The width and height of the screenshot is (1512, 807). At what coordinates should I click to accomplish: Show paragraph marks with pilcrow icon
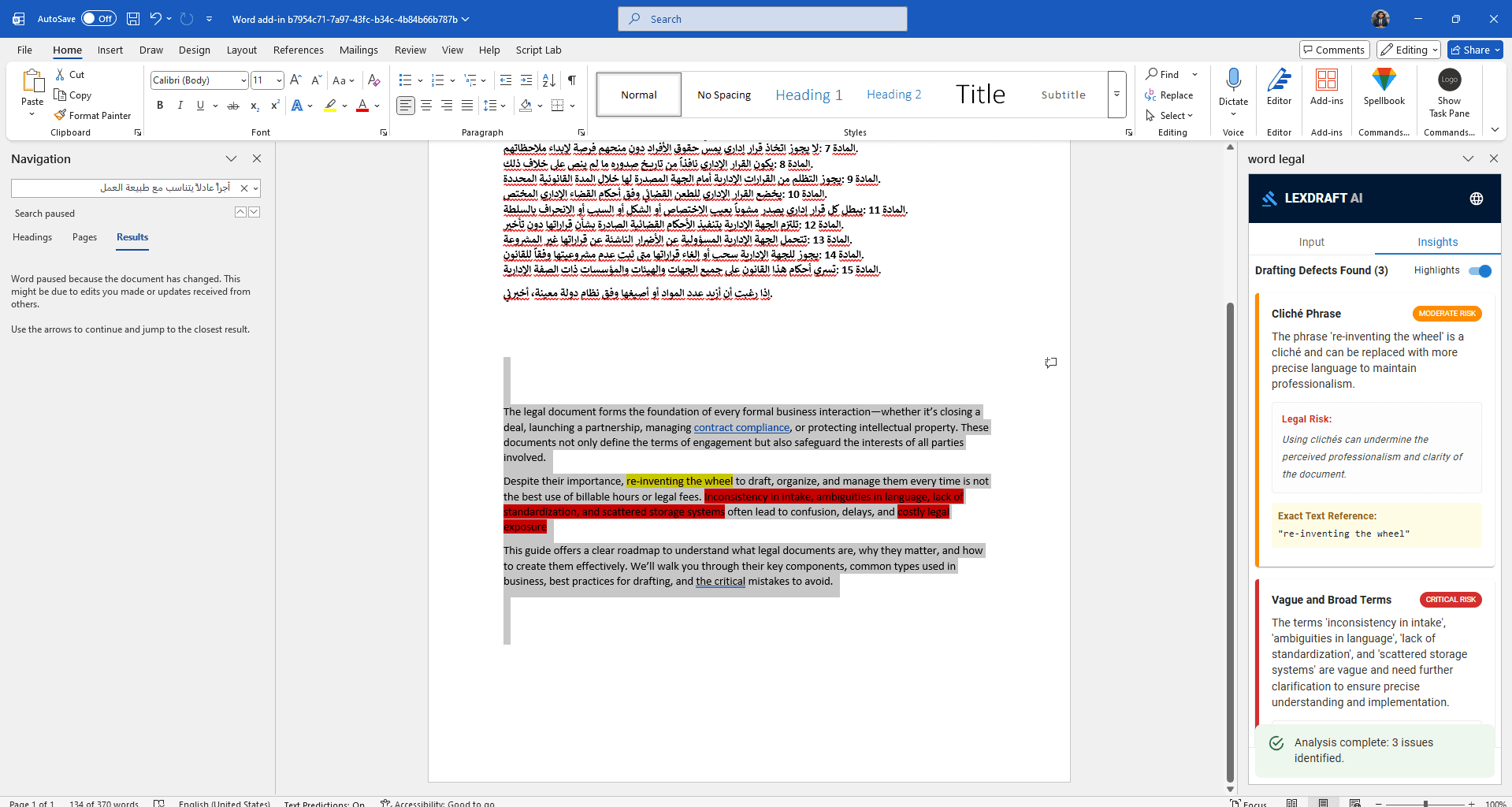tap(572, 80)
